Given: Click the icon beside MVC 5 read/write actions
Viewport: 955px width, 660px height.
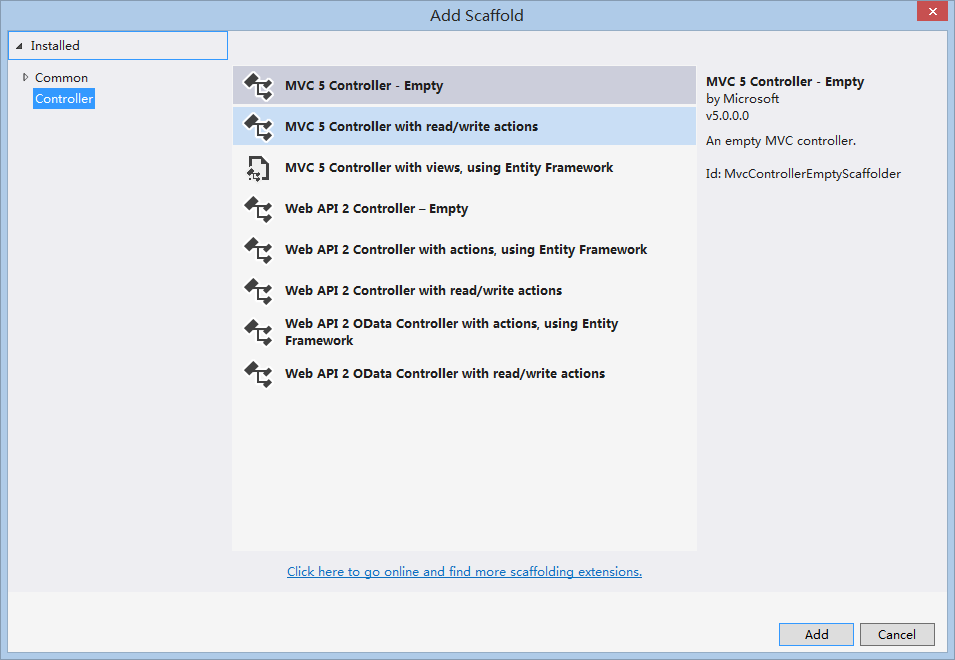Looking at the screenshot, I should tap(258, 127).
